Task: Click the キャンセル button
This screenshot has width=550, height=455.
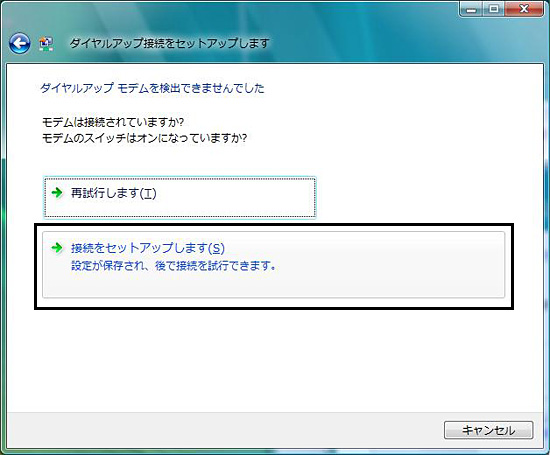Action: click(x=489, y=430)
